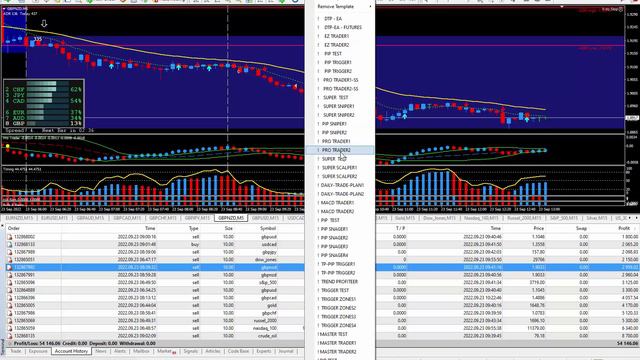This screenshot has height=360, width=640.
Task: Sort history by Profit column header
Action: pyautogui.click(x=624, y=229)
